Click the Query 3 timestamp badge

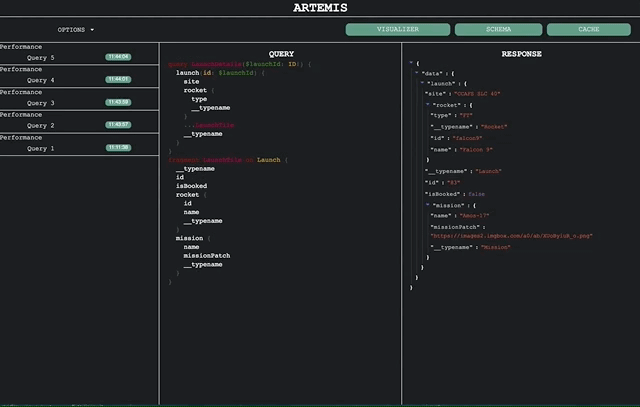[x=118, y=102]
